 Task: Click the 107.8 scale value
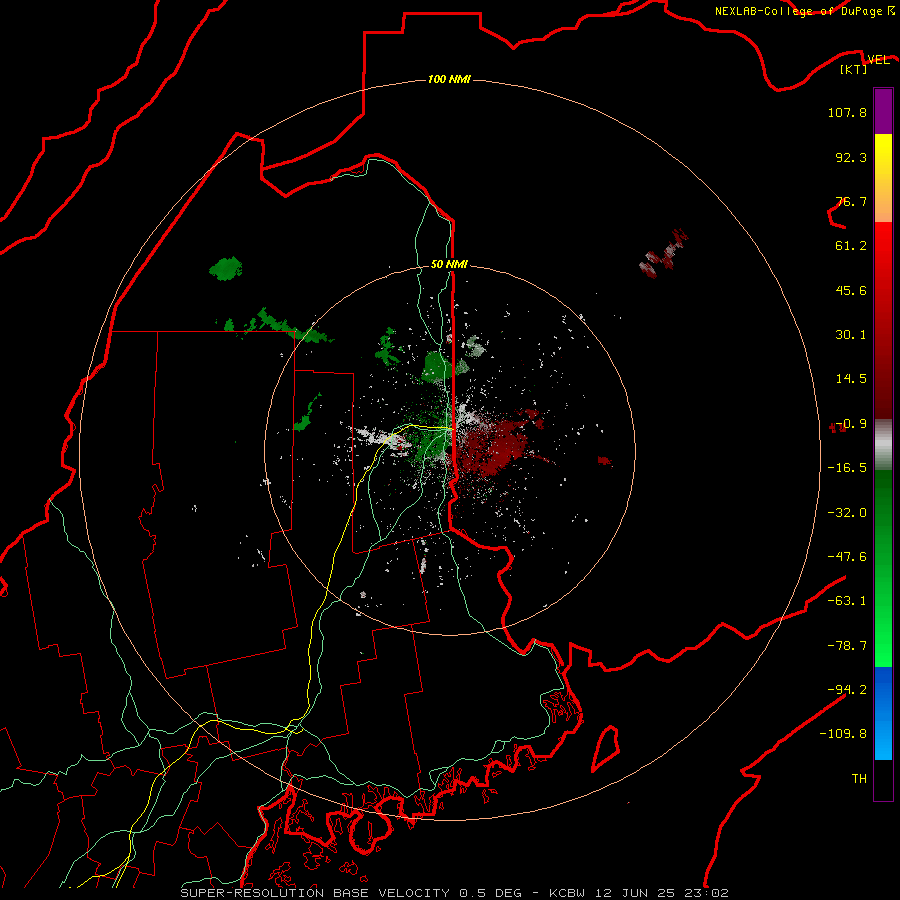pyautogui.click(x=847, y=112)
